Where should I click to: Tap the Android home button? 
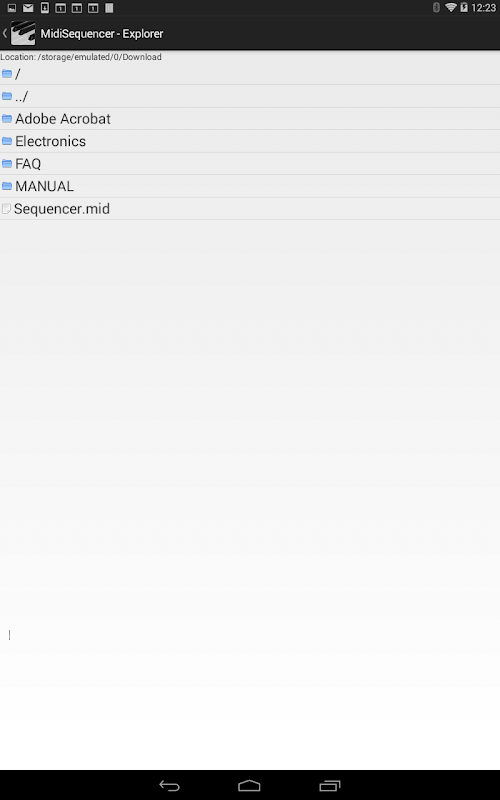click(x=249, y=786)
